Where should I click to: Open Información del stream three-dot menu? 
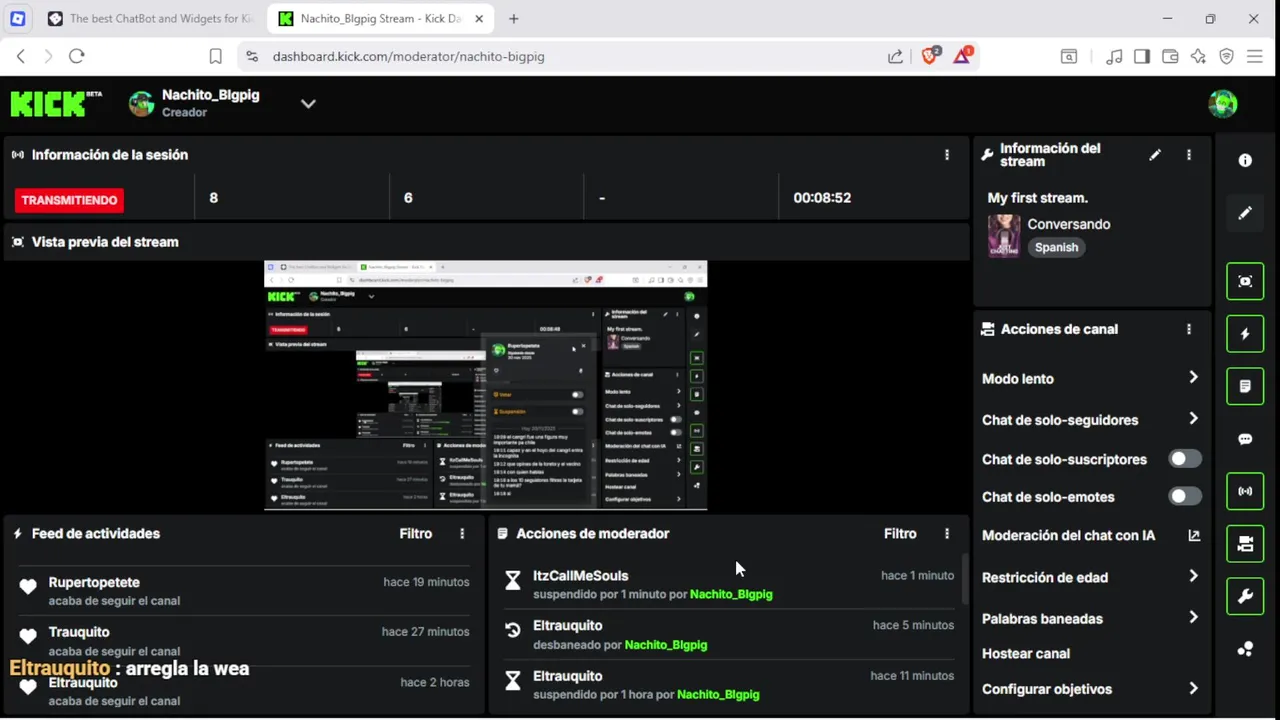coord(1189,155)
